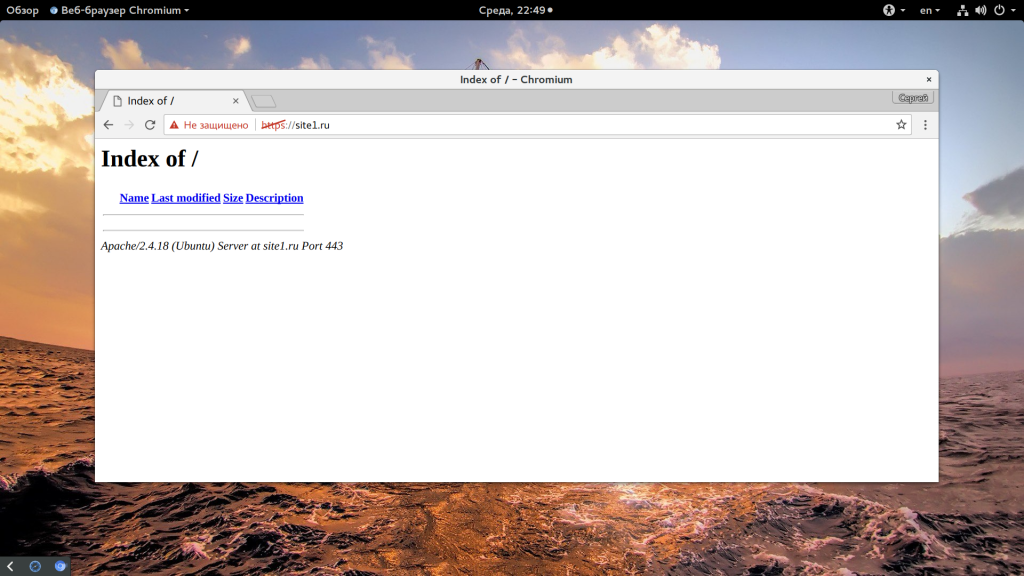Open the Chromium icon in the bottom tray
Viewport: 1024px width, 576px height.
[x=60, y=566]
